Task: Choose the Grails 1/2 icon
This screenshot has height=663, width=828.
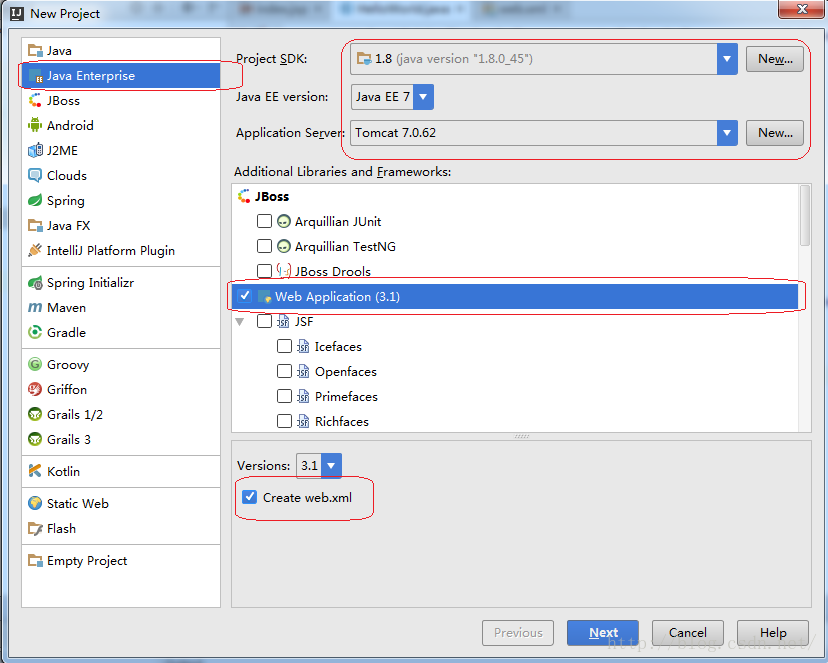Action: pyautogui.click(x=35, y=414)
